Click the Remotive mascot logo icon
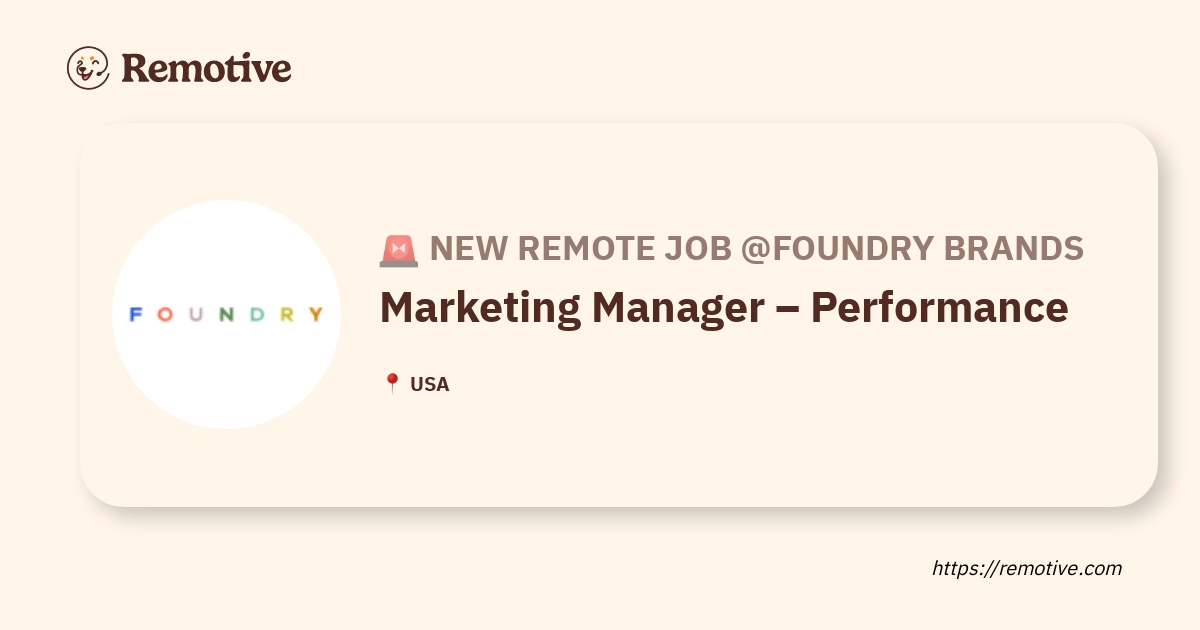Image resolution: width=1200 pixels, height=630 pixels. click(x=88, y=68)
